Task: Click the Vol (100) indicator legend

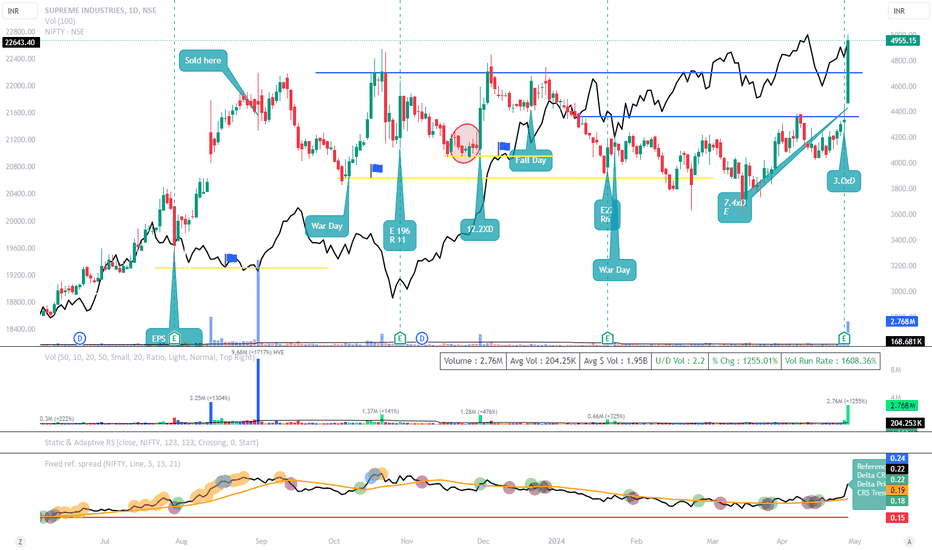Action: click(x=60, y=21)
